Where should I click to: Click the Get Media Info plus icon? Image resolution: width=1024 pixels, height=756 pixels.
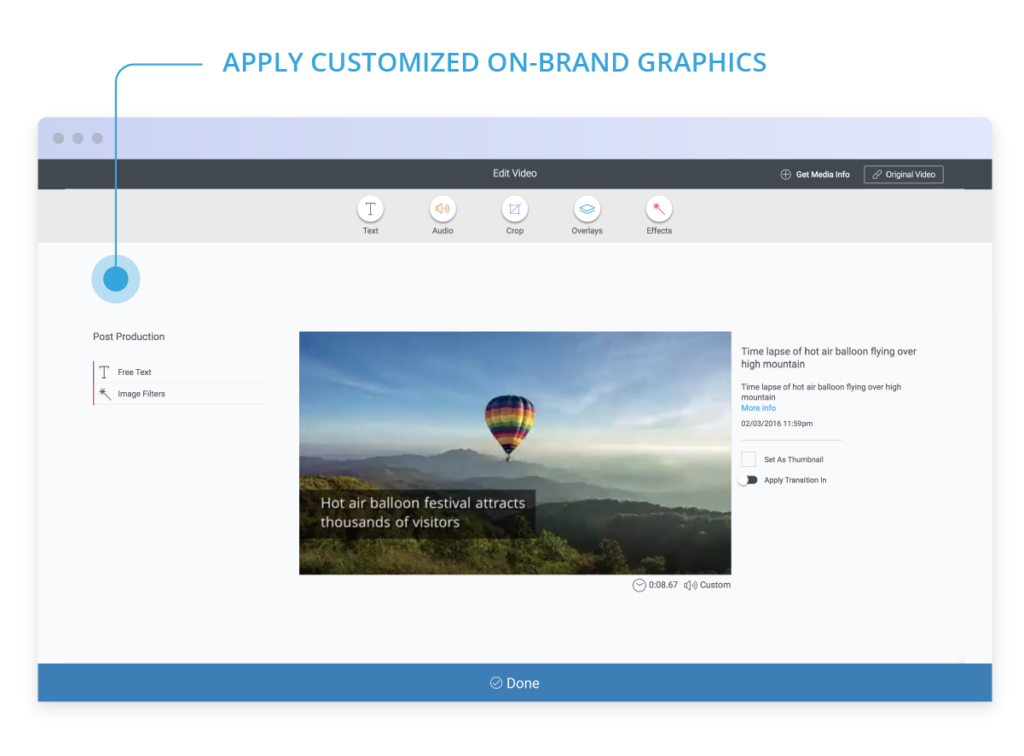coord(786,174)
